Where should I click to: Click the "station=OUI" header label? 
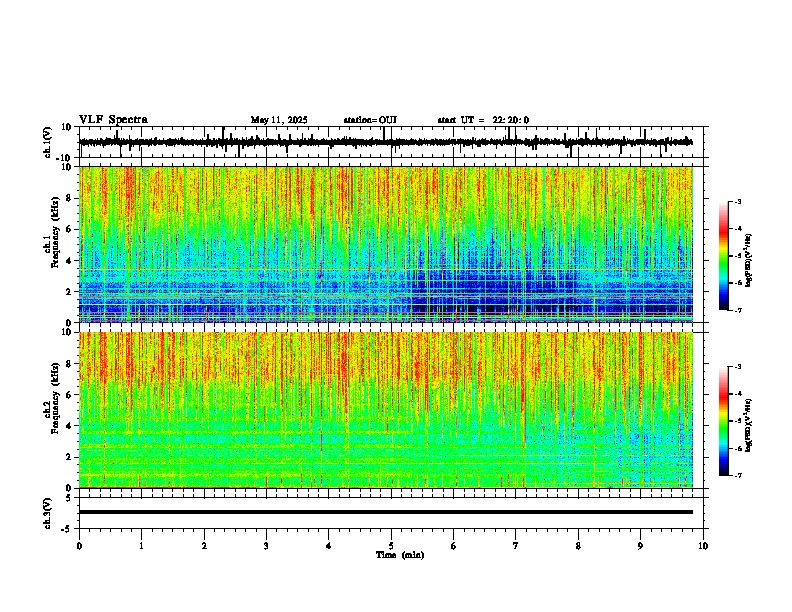370,120
